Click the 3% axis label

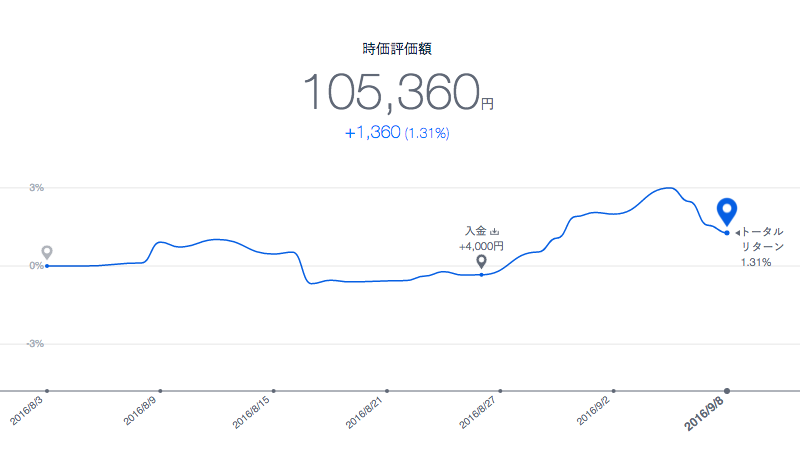coord(36,188)
